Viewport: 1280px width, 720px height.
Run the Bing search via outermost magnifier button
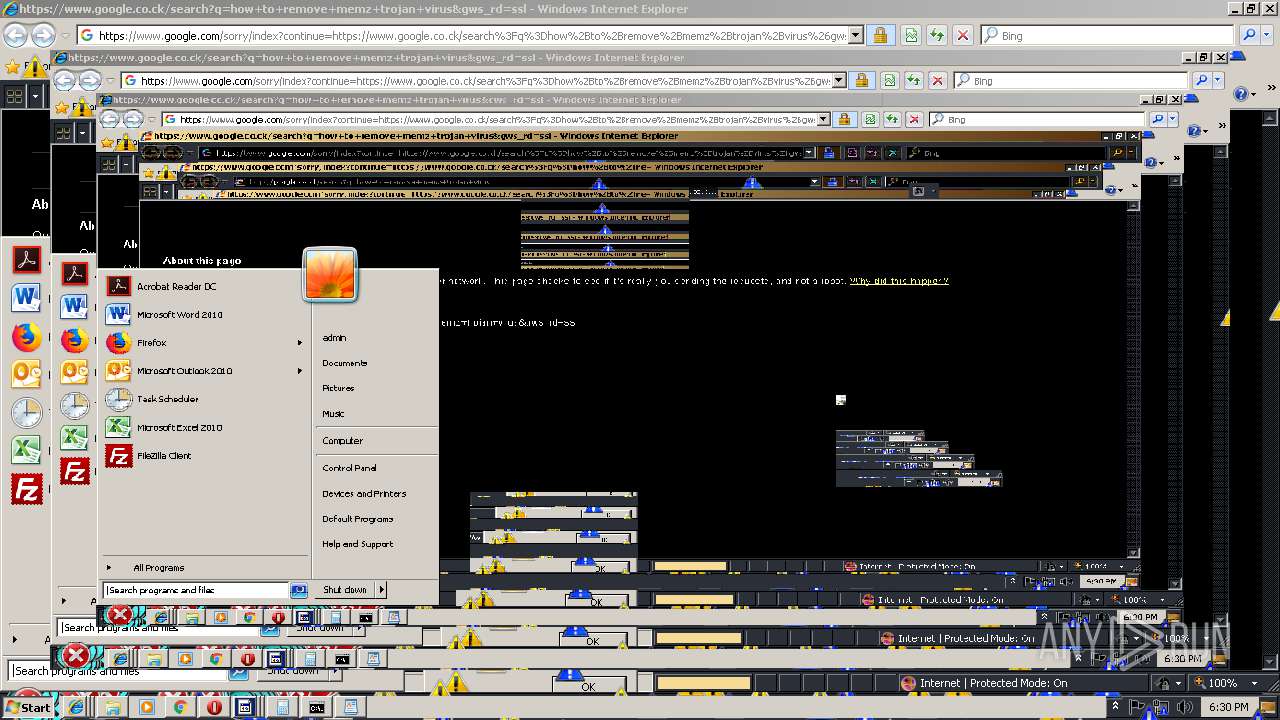click(x=1249, y=35)
